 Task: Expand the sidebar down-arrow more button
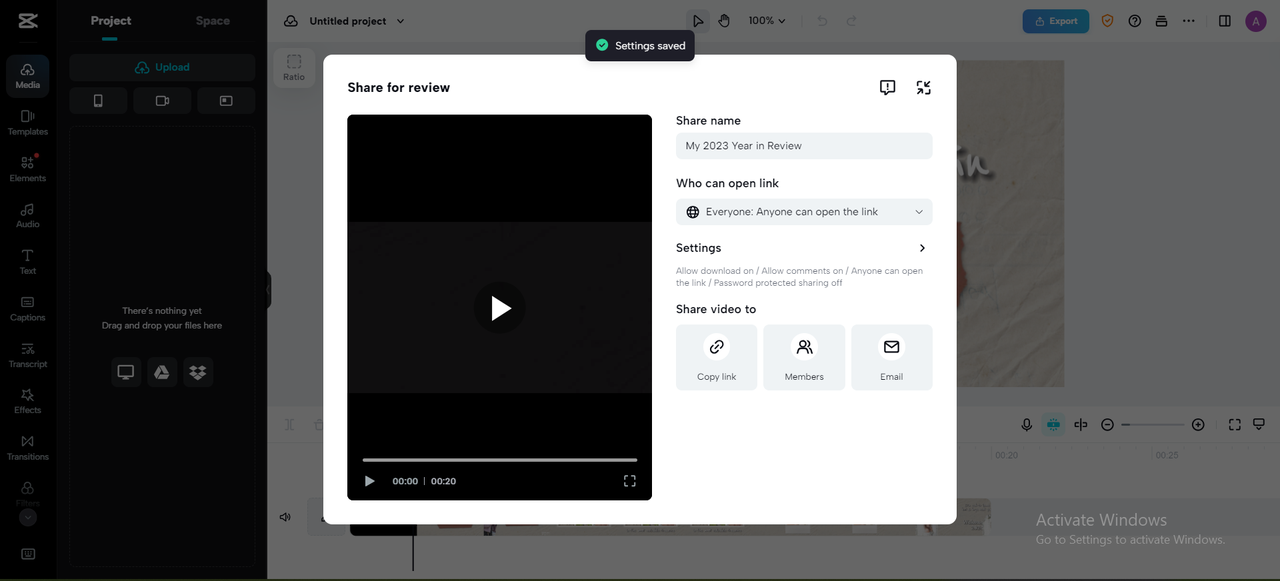pyautogui.click(x=28, y=518)
